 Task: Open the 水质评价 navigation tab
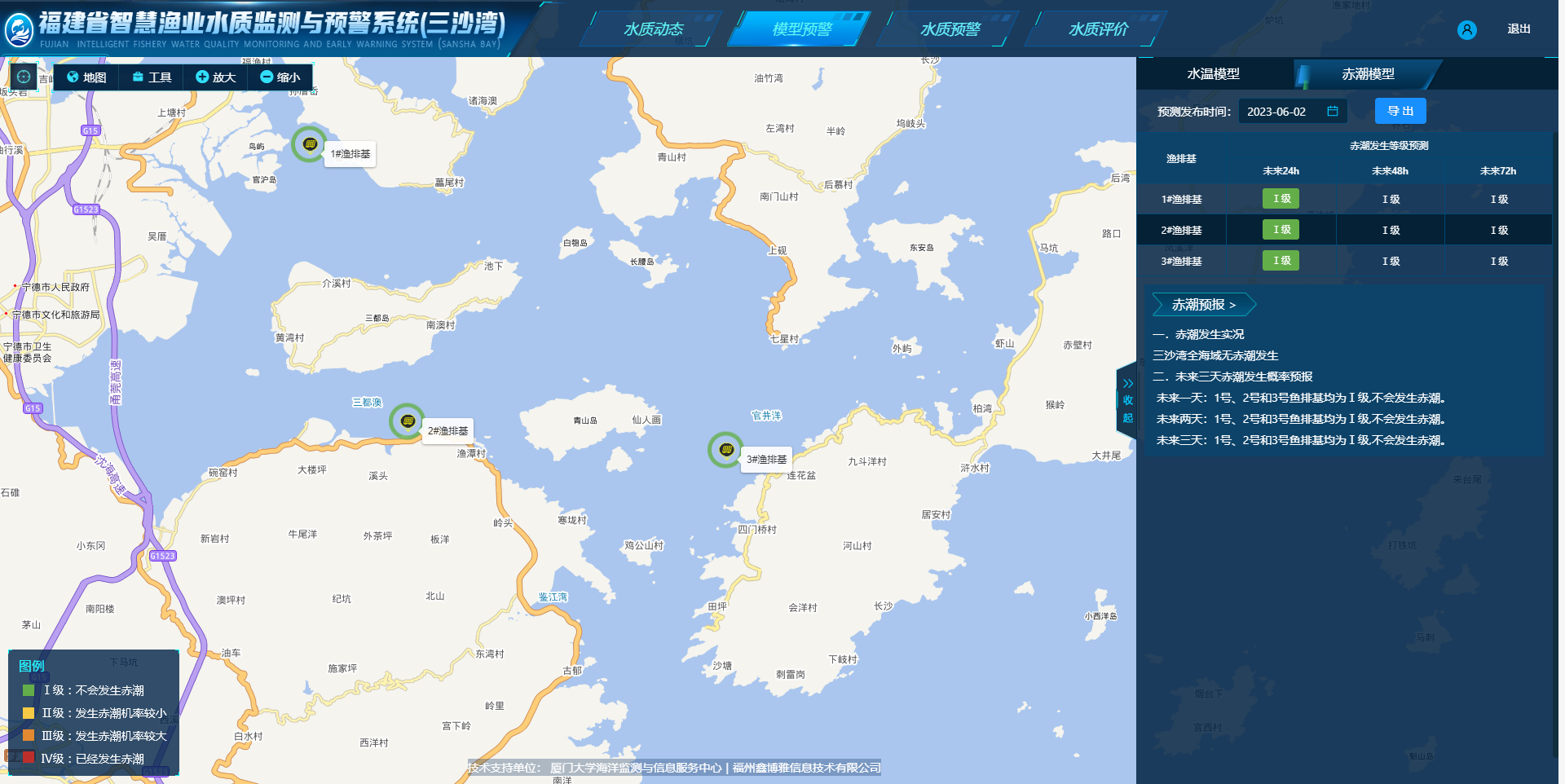1098,29
